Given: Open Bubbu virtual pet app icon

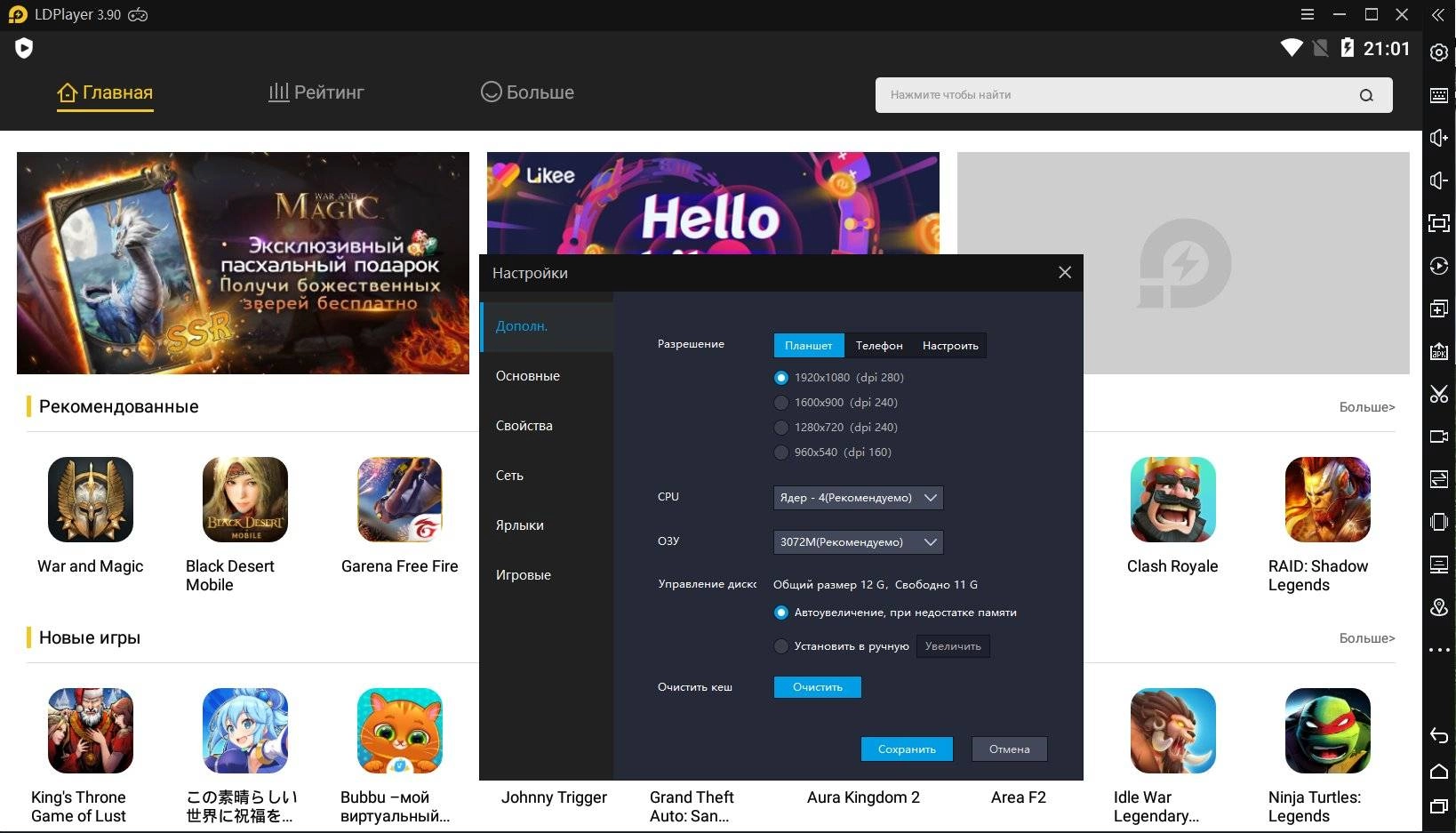Looking at the screenshot, I should tap(400, 731).
